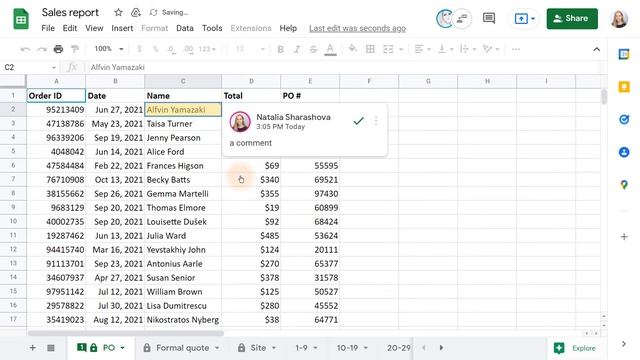Open Google Keep side panel
Viewport: 640px width, 360px height.
tap(624, 87)
